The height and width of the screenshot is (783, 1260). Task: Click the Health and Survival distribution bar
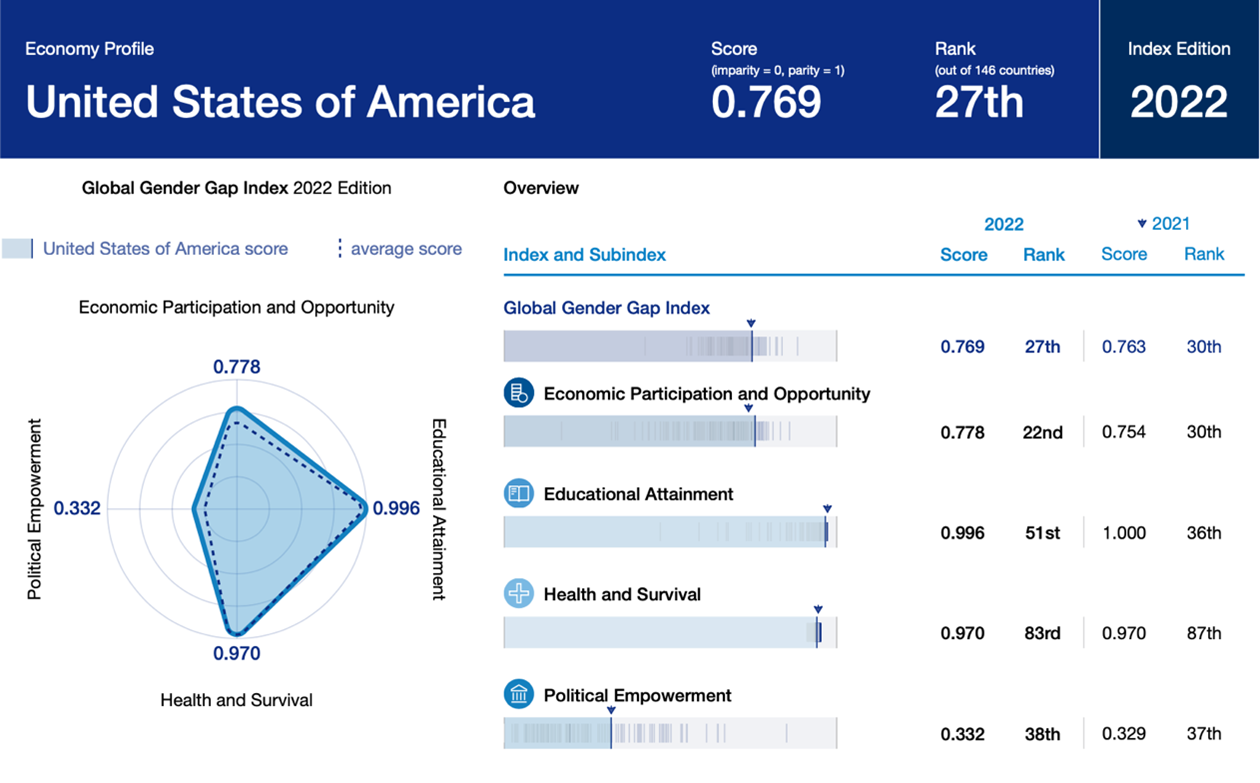coord(669,633)
